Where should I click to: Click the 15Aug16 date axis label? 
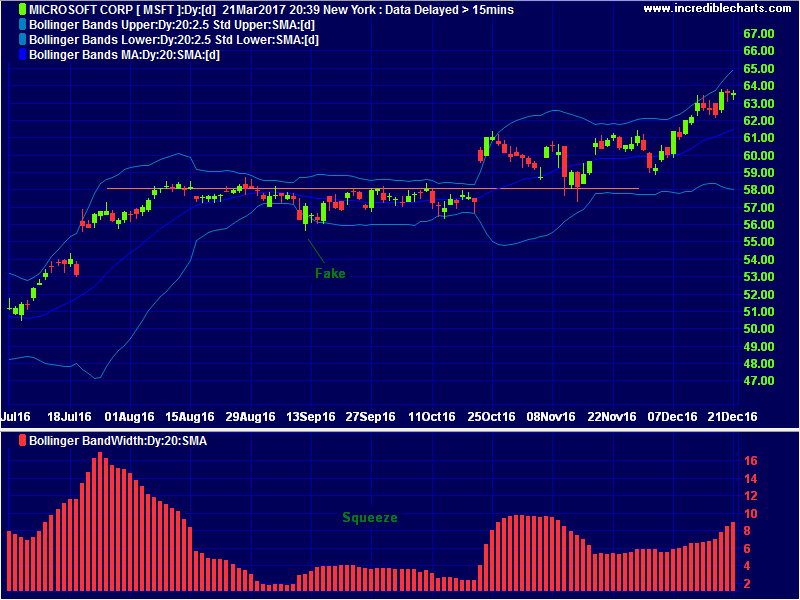coord(190,417)
